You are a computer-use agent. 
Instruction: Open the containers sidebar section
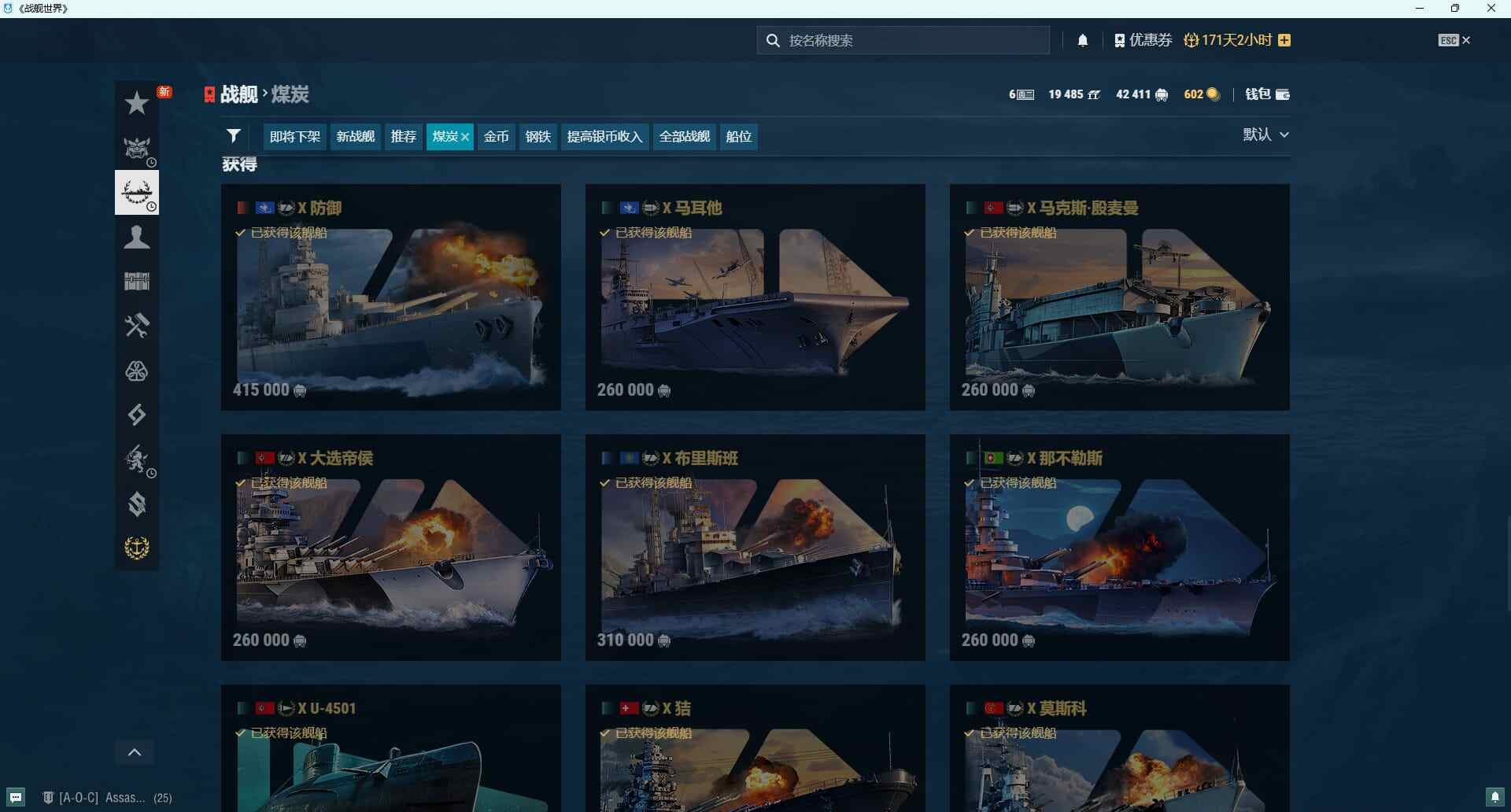[137, 281]
